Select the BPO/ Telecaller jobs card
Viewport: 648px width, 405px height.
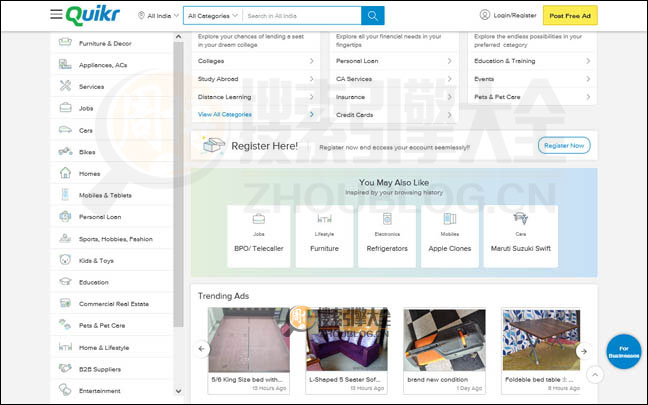pyautogui.click(x=259, y=236)
